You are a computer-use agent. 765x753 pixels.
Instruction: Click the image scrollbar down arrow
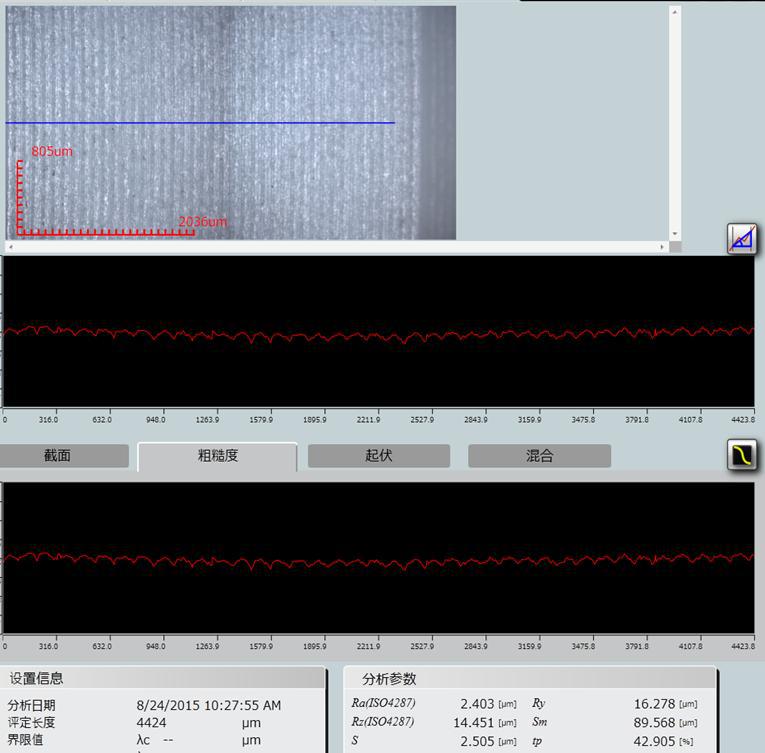(x=675, y=234)
